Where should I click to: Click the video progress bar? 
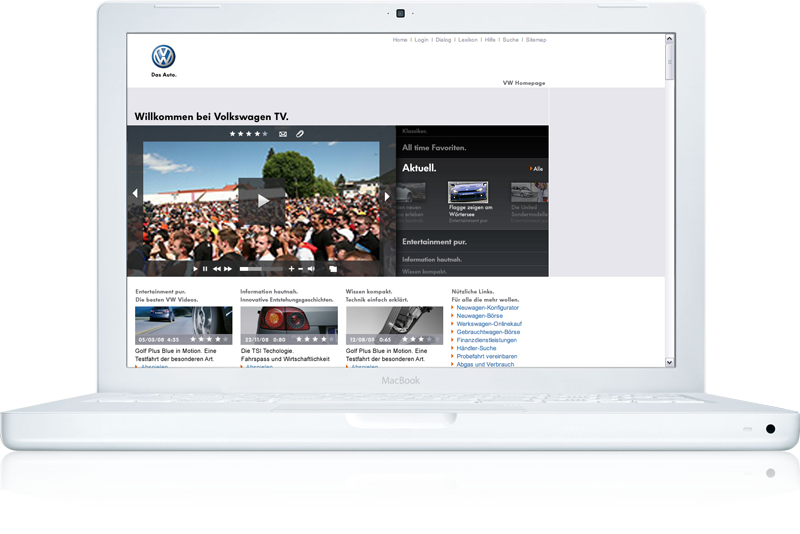261,269
